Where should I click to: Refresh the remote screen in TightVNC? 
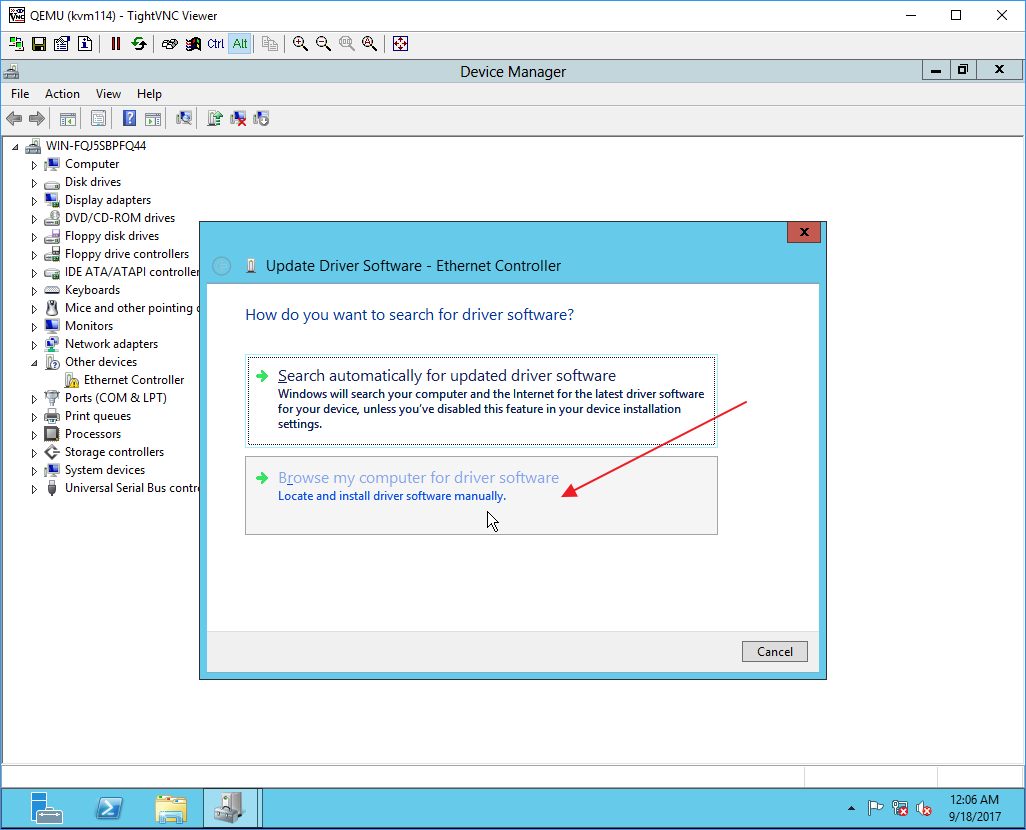click(x=139, y=44)
